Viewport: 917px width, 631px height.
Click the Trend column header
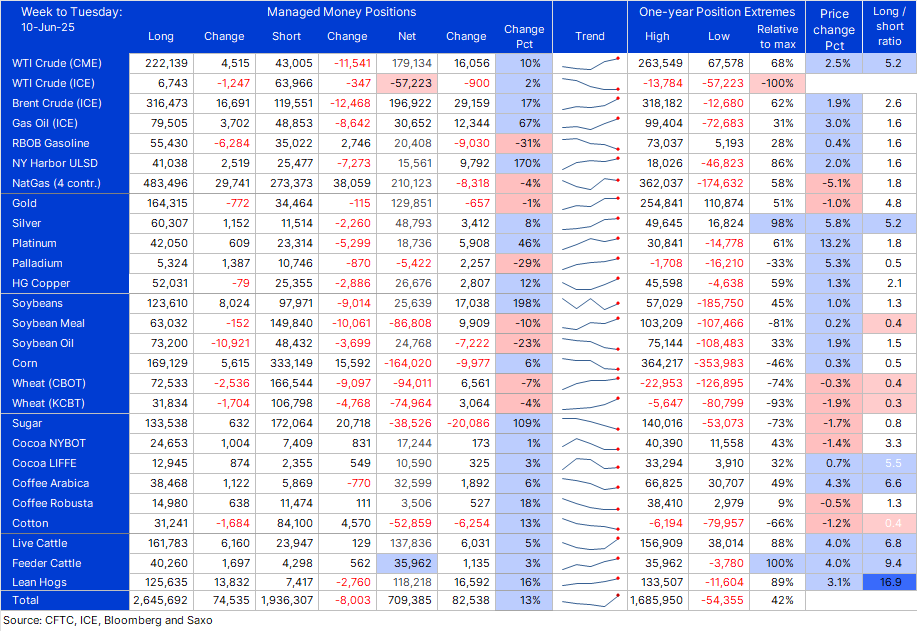click(x=590, y=36)
